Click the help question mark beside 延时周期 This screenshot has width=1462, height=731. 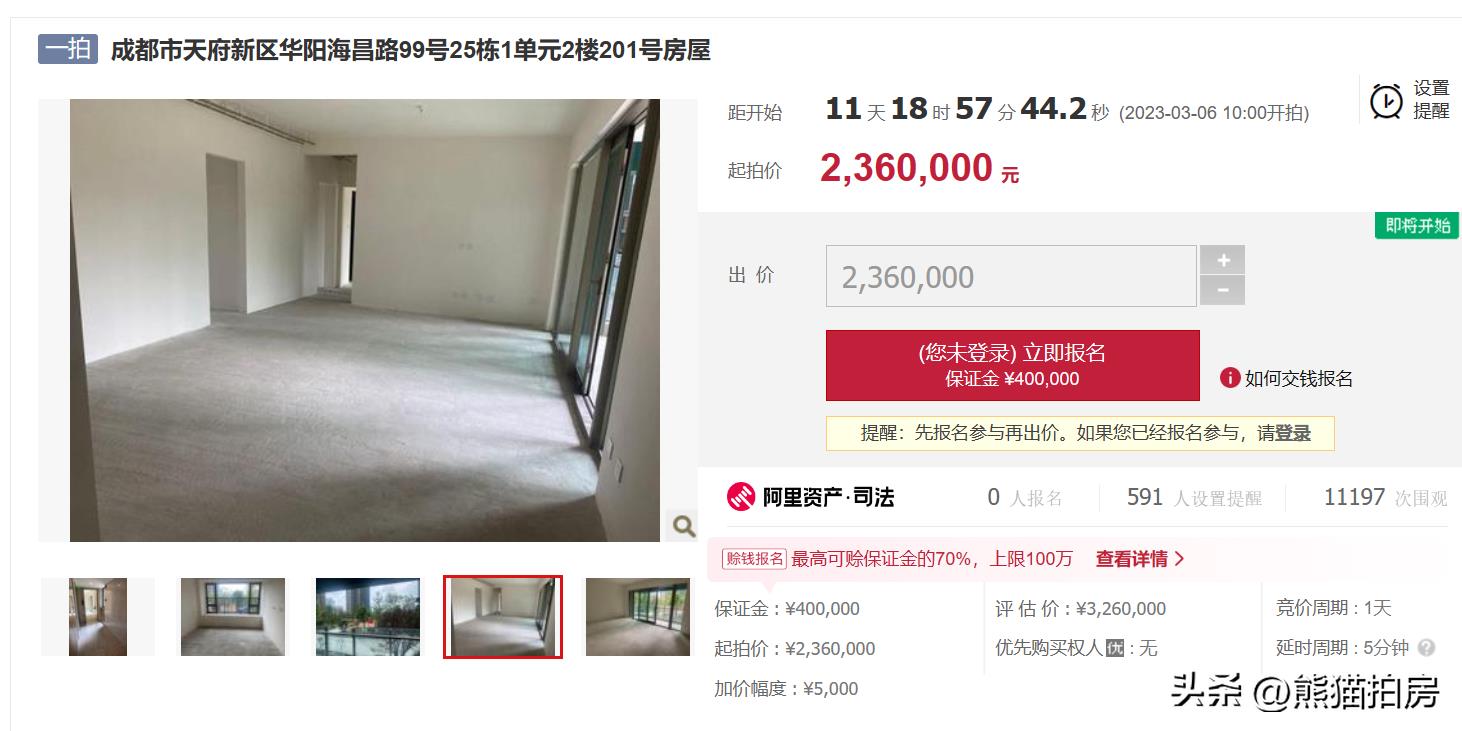pyautogui.click(x=1427, y=648)
